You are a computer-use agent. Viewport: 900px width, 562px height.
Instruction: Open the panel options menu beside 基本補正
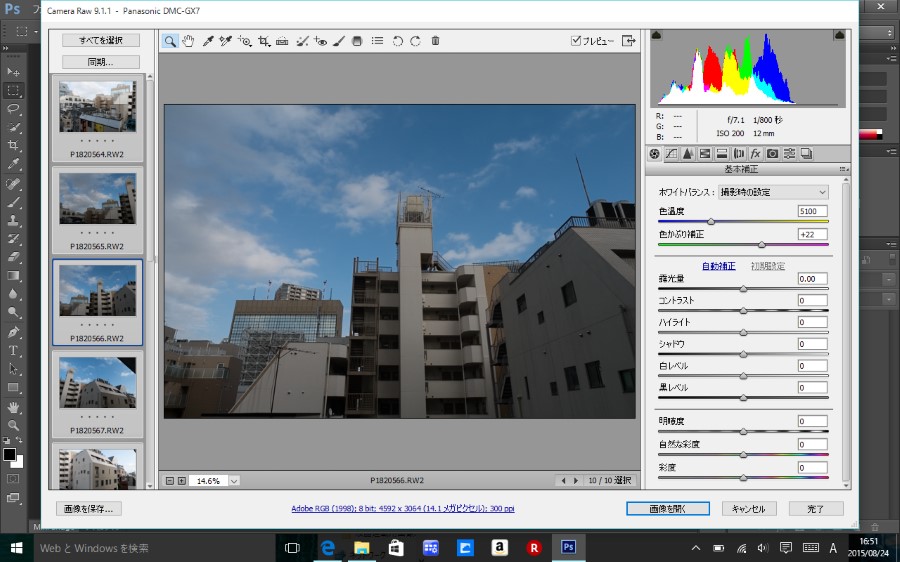[843, 169]
